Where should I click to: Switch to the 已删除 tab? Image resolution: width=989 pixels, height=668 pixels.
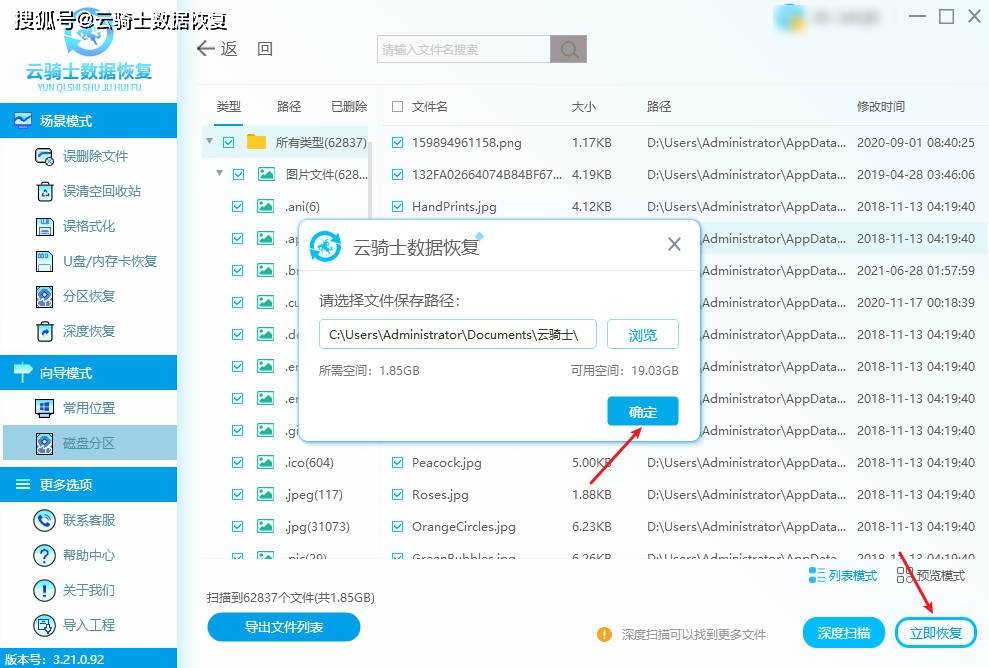coord(349,106)
